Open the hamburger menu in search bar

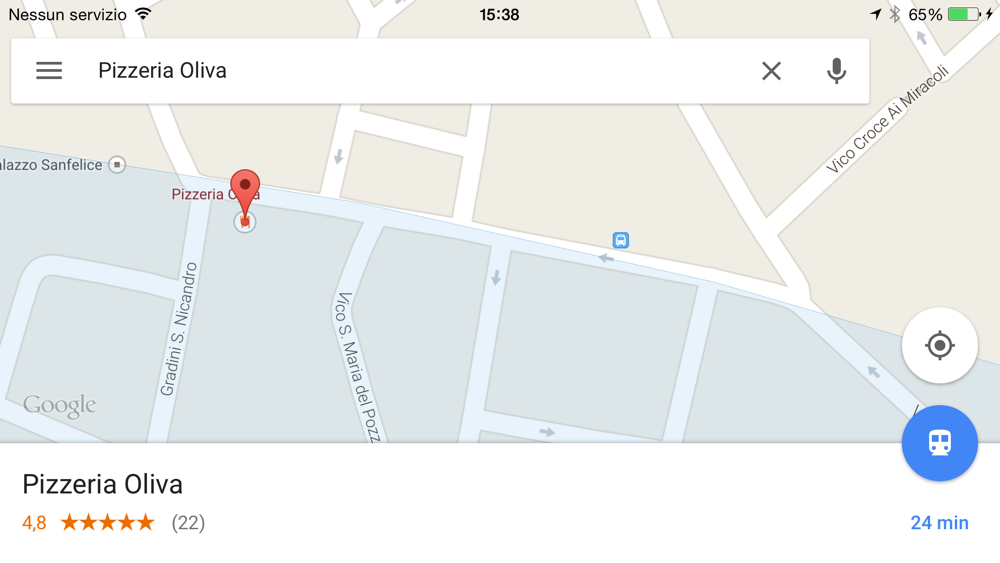coord(49,71)
